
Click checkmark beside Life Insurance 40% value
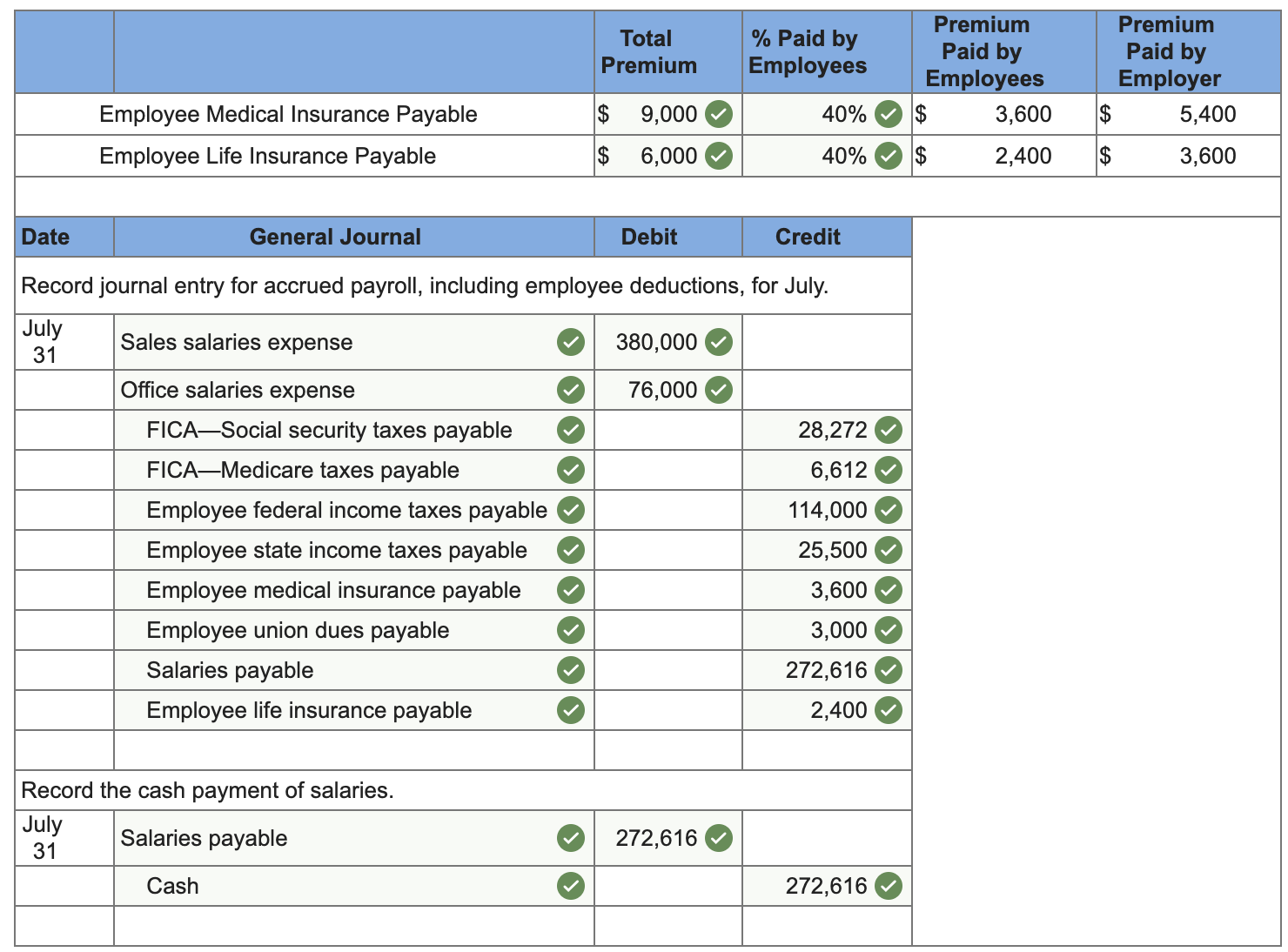point(888,156)
